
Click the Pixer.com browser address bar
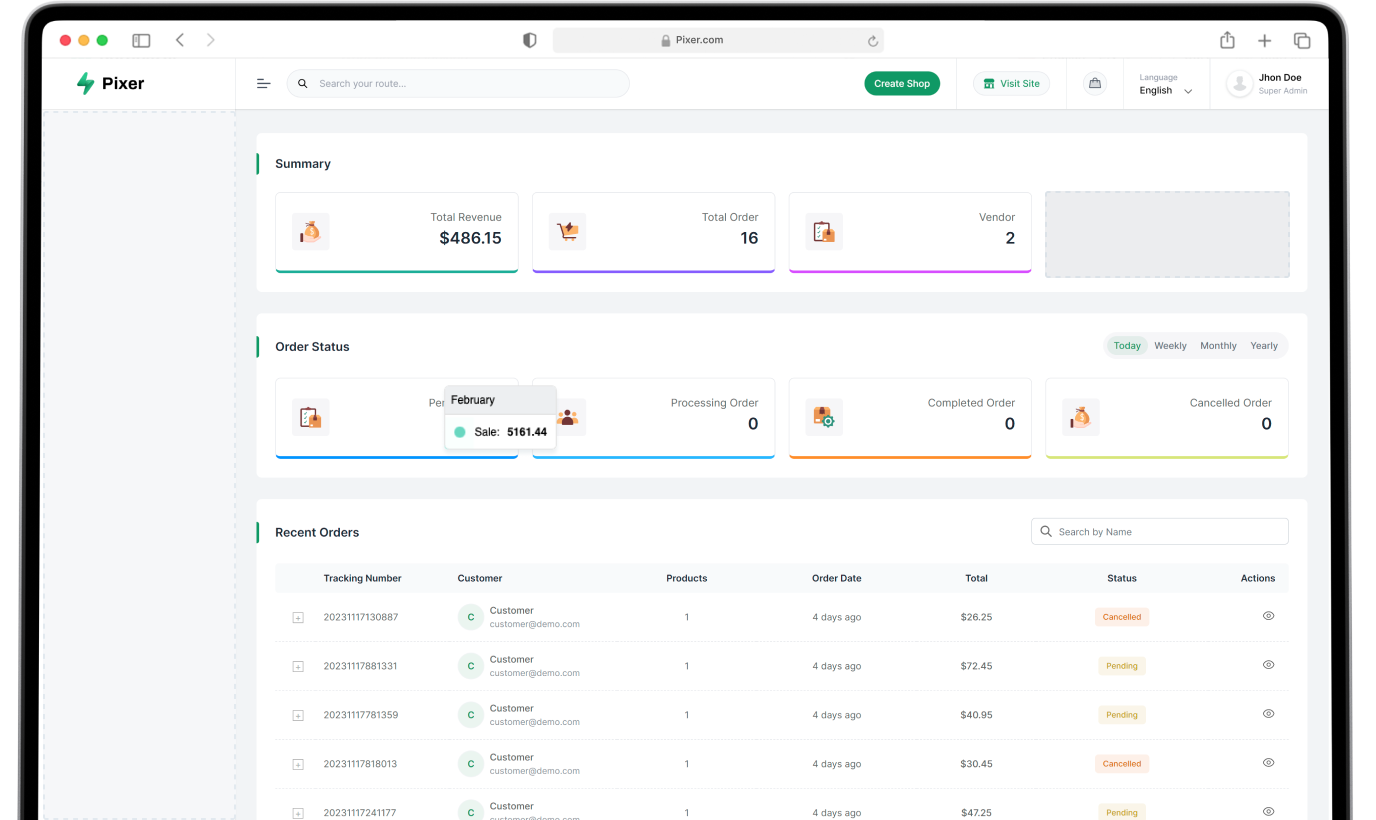coord(718,40)
